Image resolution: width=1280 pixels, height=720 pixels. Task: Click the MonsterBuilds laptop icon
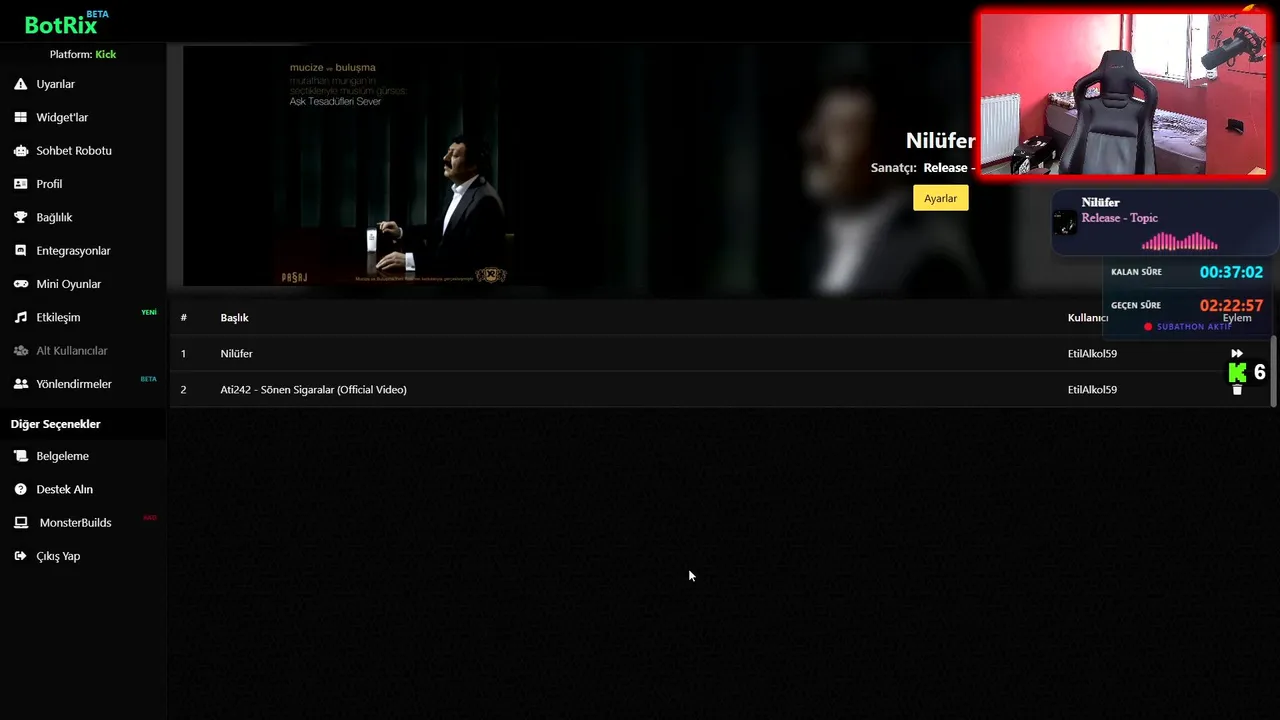(20, 523)
